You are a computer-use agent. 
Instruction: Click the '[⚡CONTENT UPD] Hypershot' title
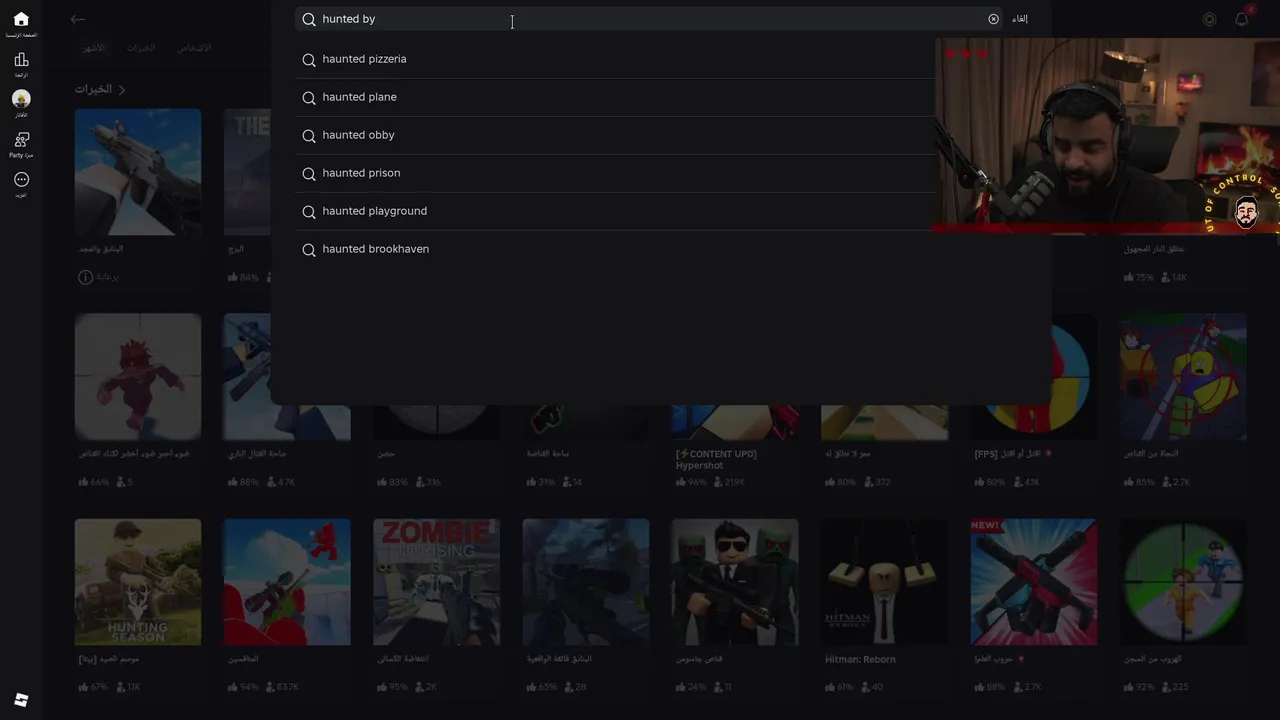pos(716,459)
